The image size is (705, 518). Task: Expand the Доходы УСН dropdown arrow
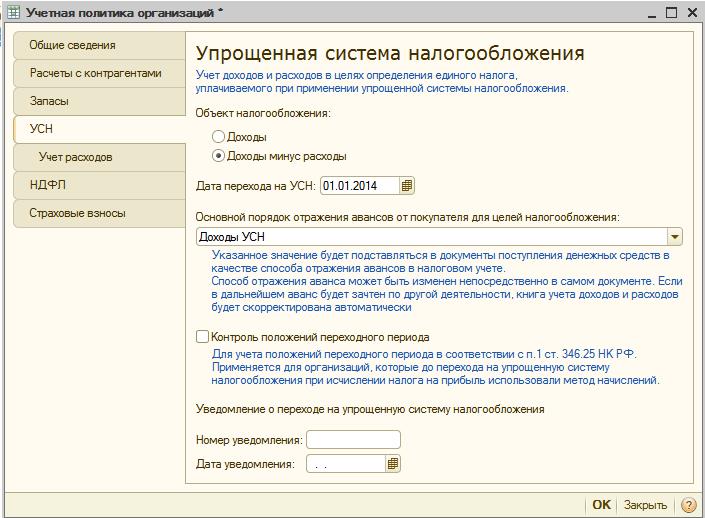[674, 237]
